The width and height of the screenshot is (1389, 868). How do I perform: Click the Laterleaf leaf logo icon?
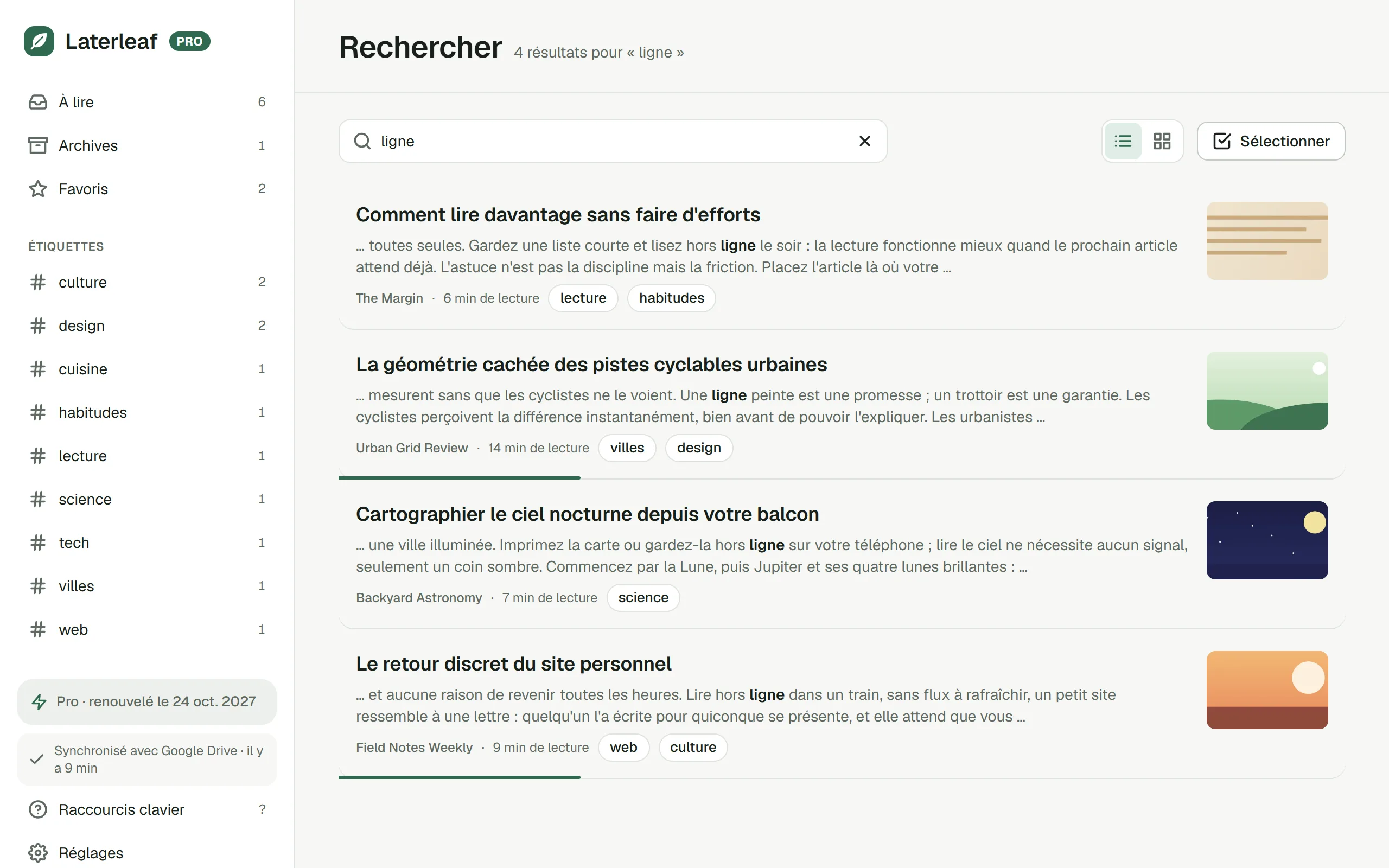click(39, 41)
